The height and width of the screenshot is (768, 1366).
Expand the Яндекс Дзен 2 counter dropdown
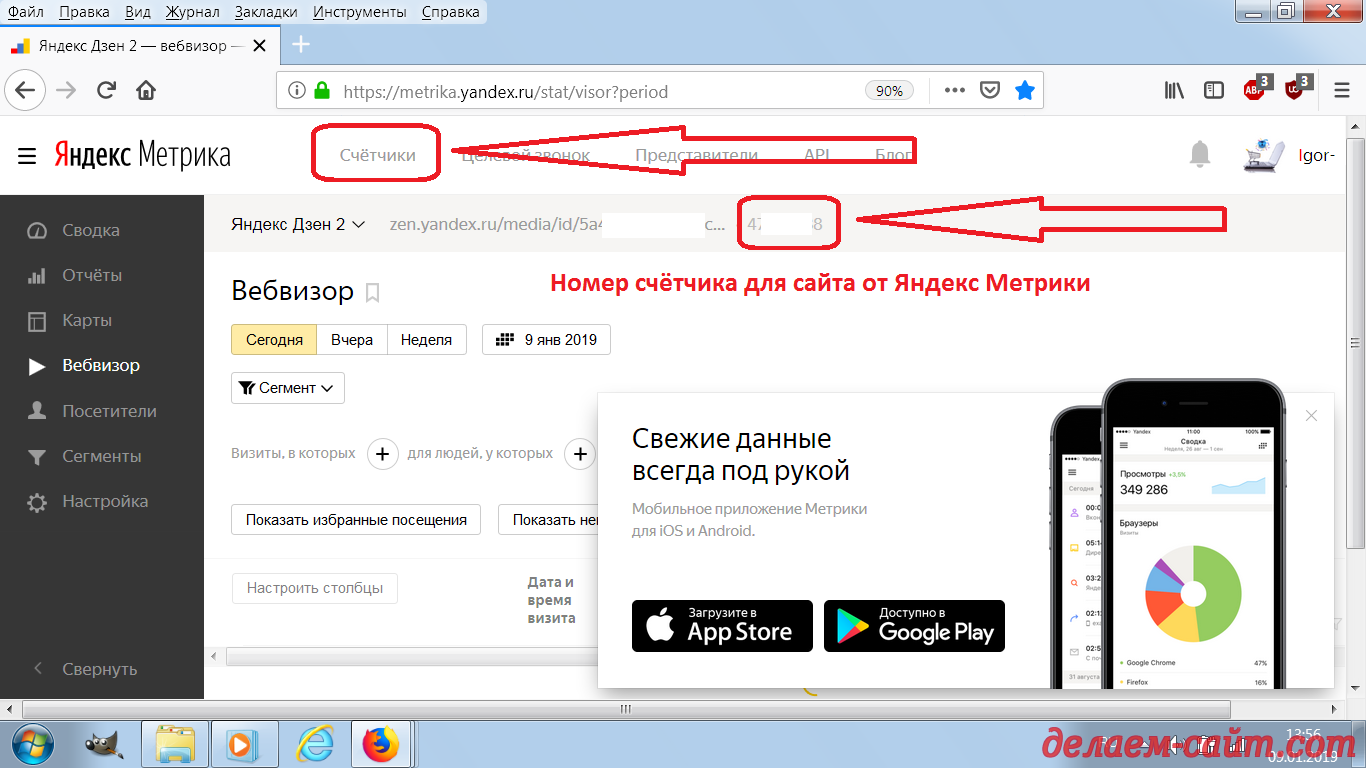(x=298, y=224)
